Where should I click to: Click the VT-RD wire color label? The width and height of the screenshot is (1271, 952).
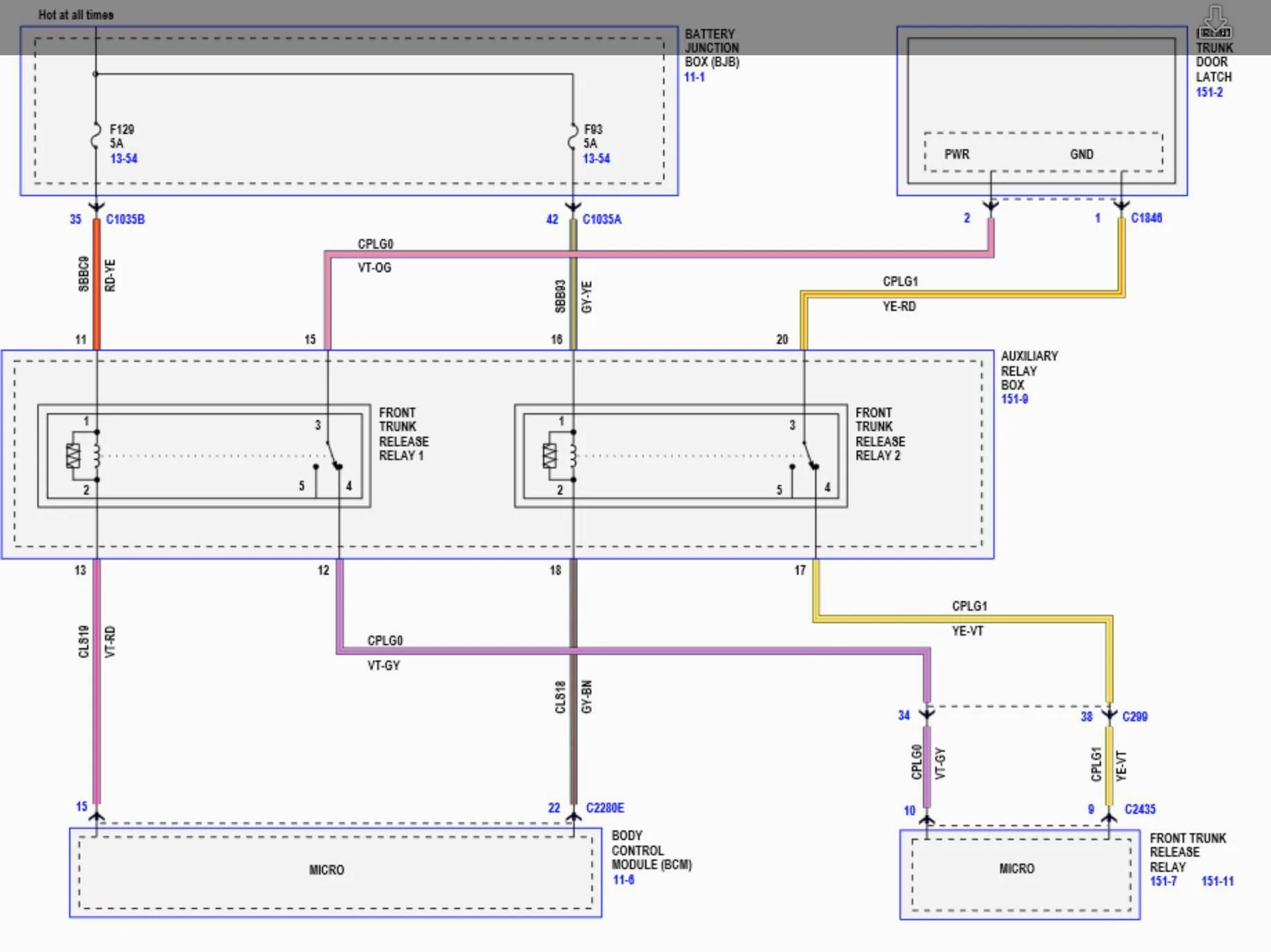110,642
